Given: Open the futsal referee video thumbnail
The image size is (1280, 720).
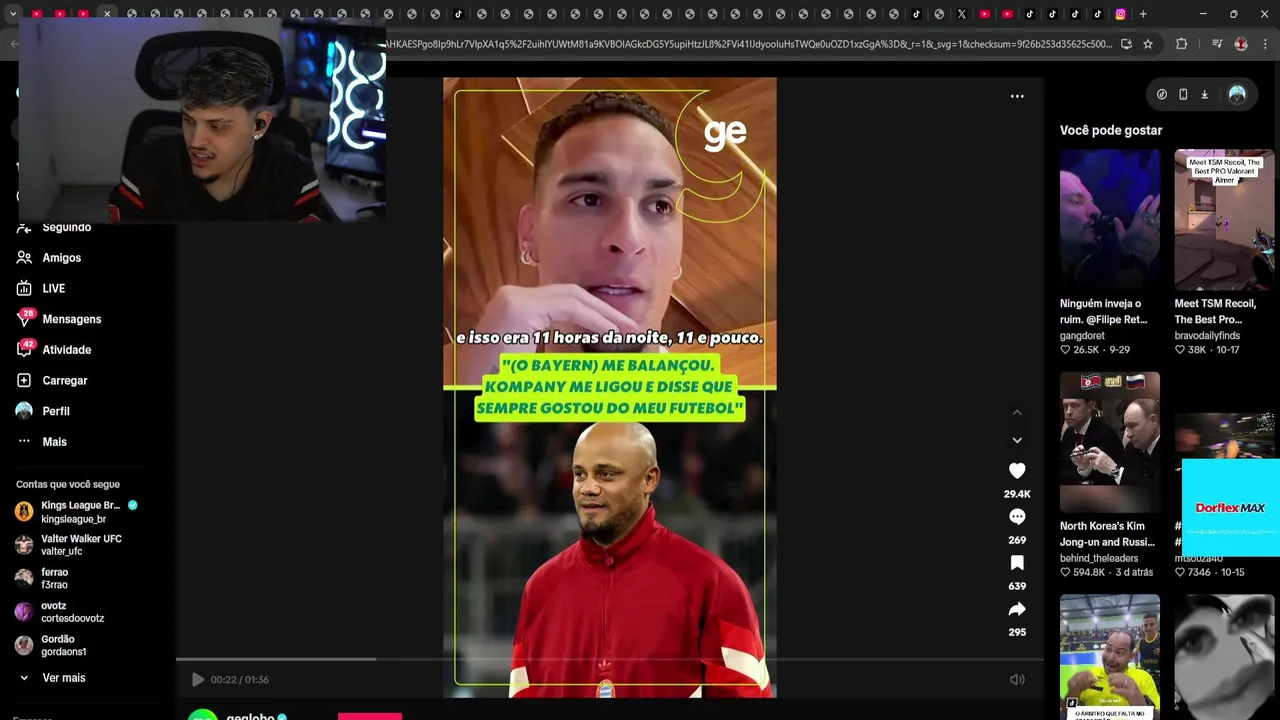Looking at the screenshot, I should (x=1110, y=655).
